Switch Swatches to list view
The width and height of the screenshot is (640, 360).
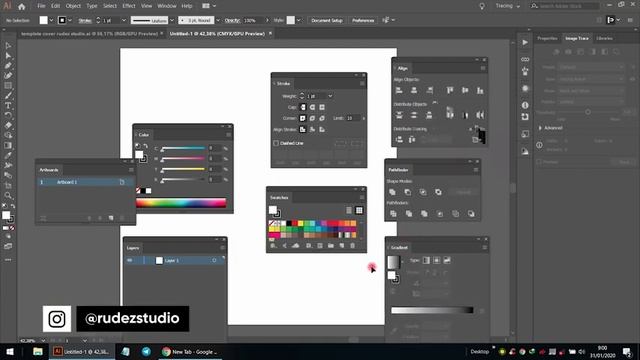tap(349, 210)
